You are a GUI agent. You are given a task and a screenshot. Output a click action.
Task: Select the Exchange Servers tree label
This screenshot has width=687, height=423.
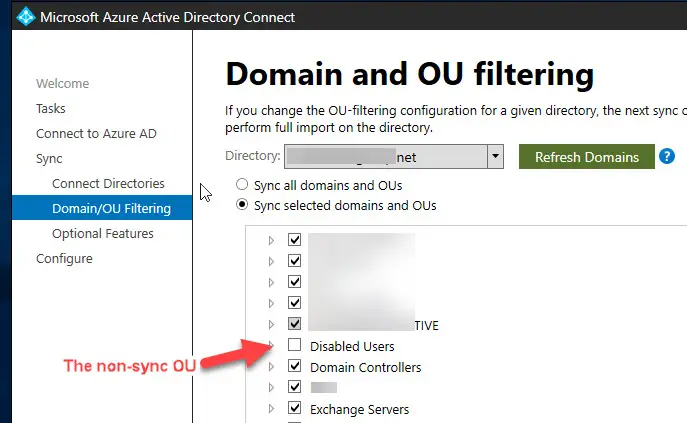[359, 409]
